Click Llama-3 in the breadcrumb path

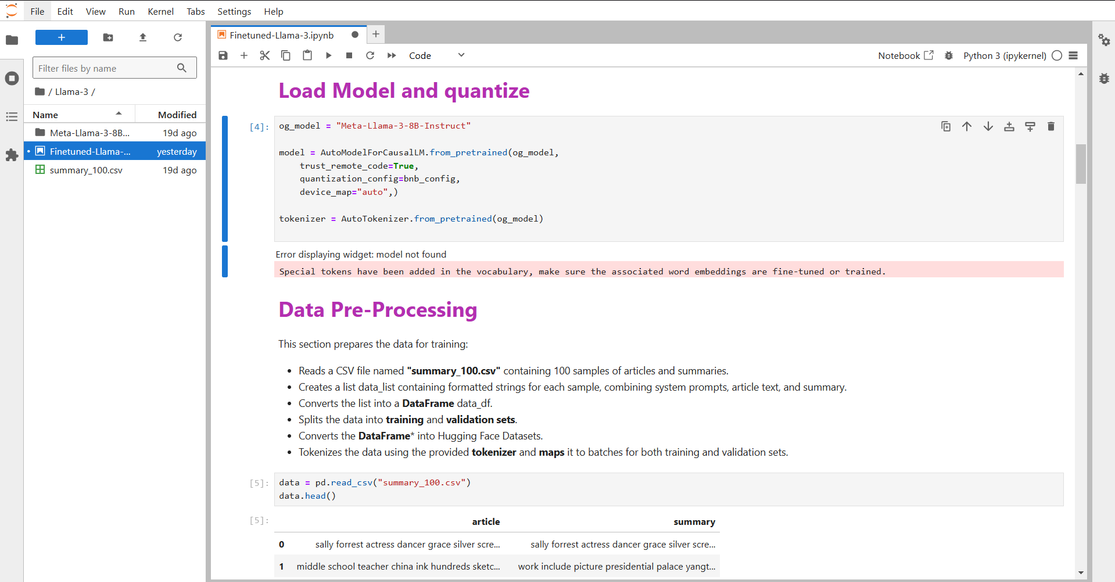click(x=72, y=92)
